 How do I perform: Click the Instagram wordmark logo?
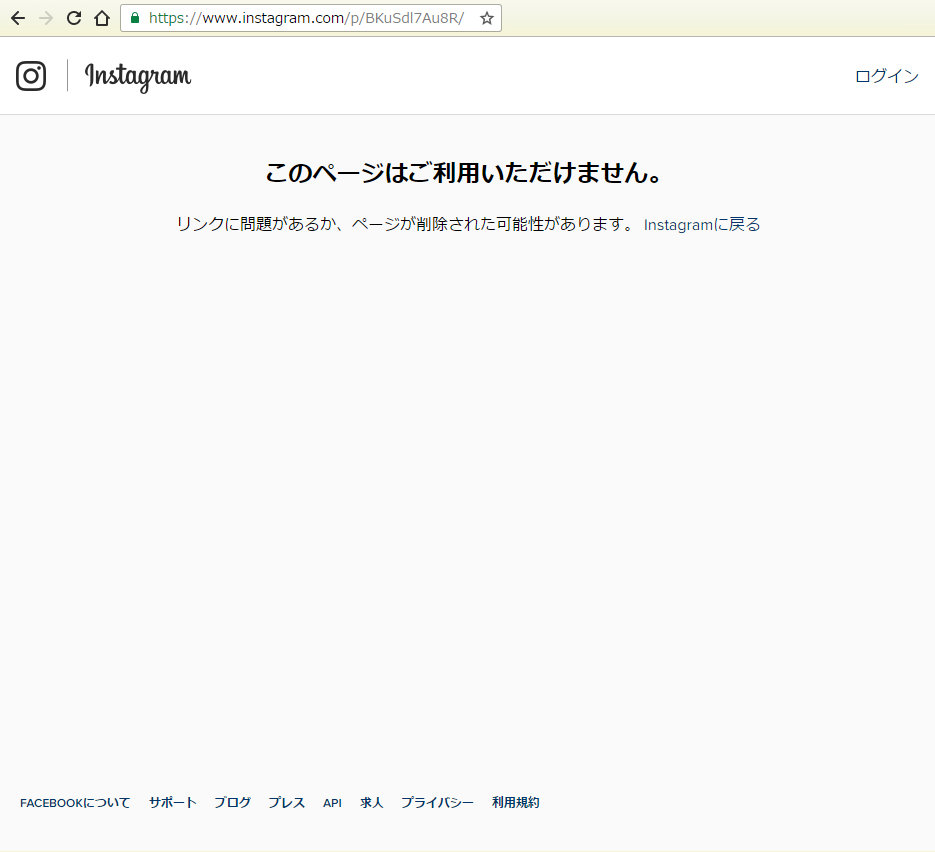(138, 77)
